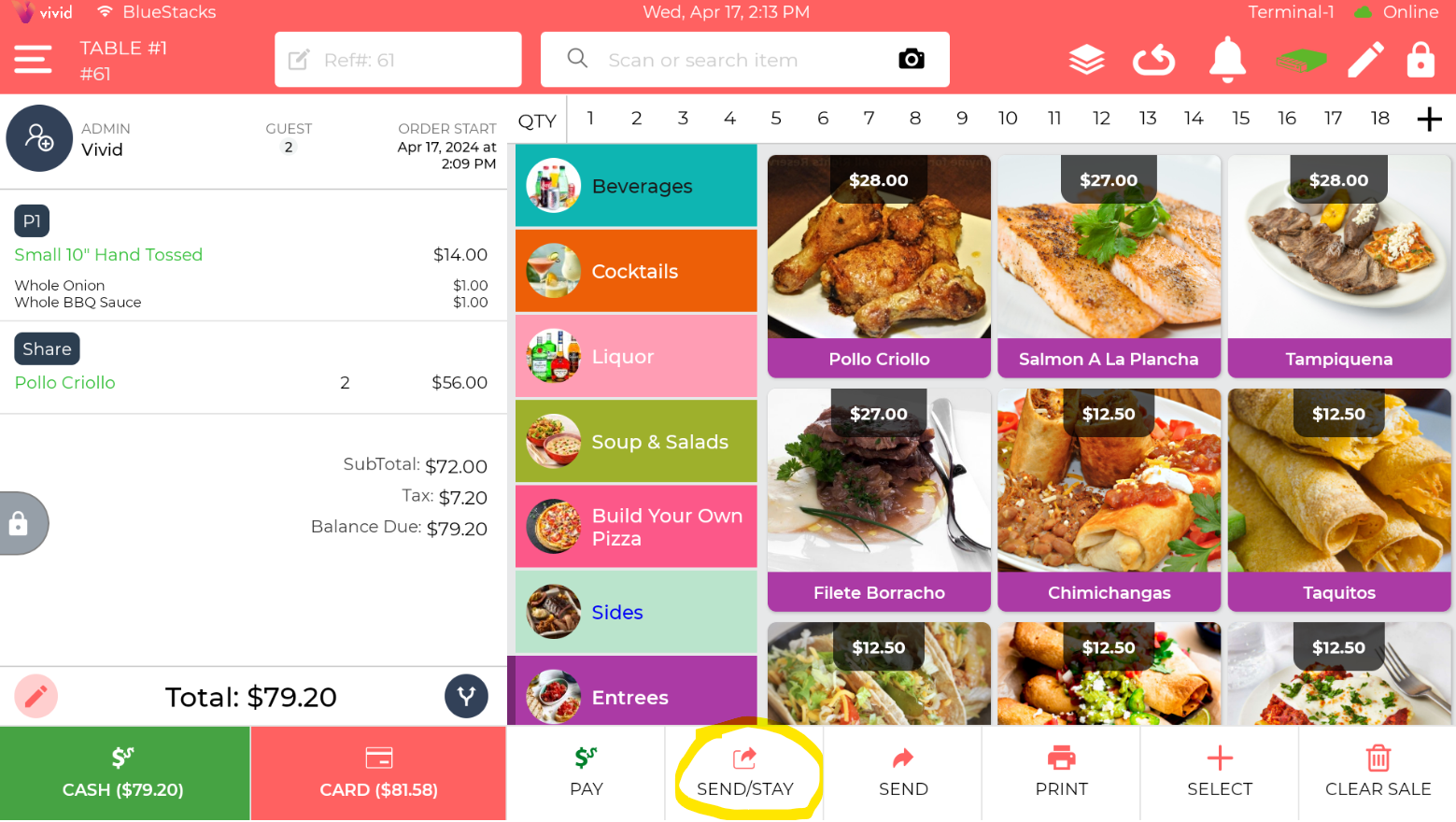The height and width of the screenshot is (822, 1456).
Task: Open the Cocktails category
Action: [636, 271]
